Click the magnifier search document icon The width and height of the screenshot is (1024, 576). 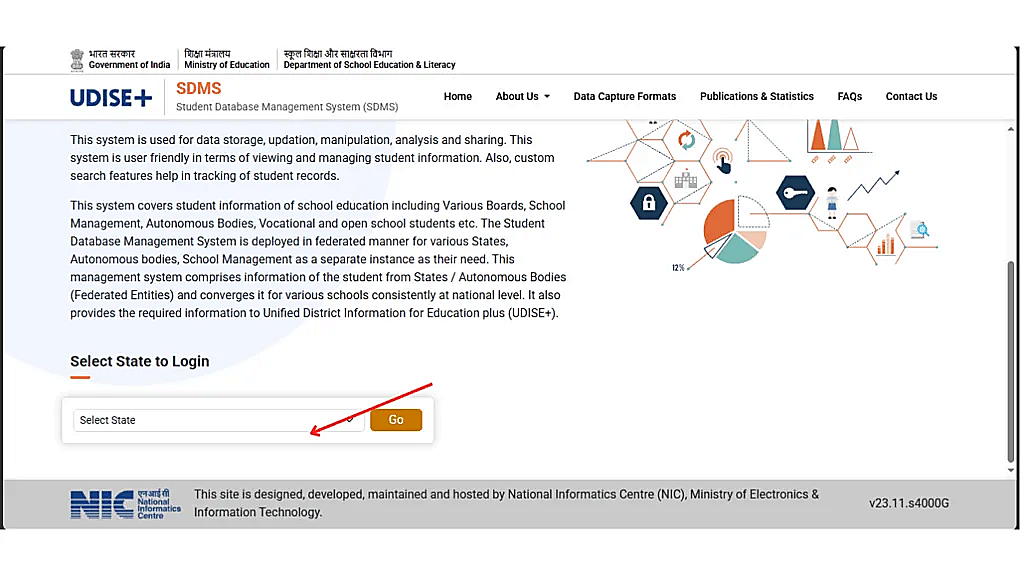pos(920,230)
